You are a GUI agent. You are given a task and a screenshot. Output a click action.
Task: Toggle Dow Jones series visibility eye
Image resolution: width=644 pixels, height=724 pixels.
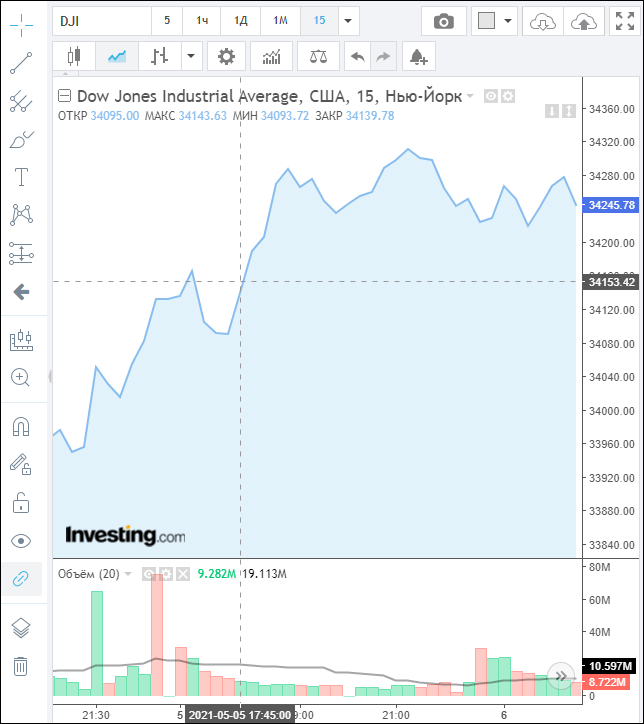point(491,96)
